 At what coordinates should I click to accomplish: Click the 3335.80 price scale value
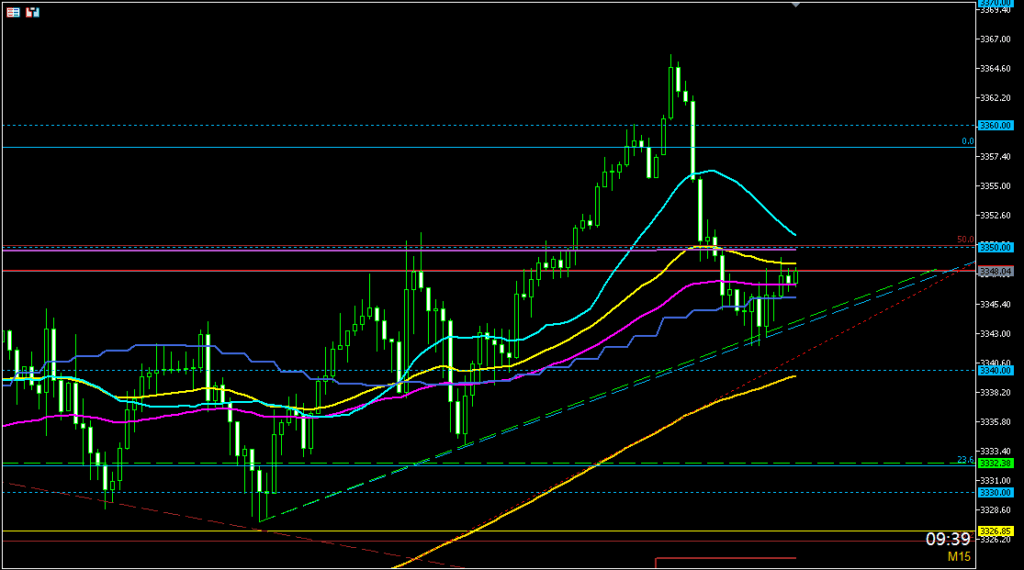tap(995, 422)
